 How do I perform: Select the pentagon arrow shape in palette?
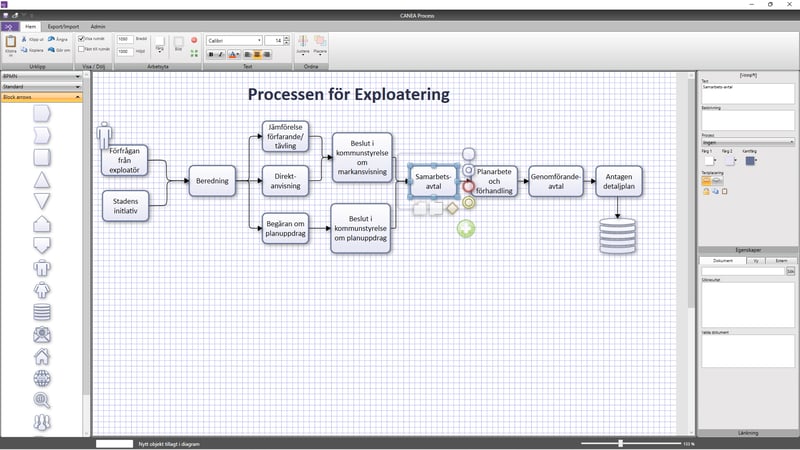(42, 113)
